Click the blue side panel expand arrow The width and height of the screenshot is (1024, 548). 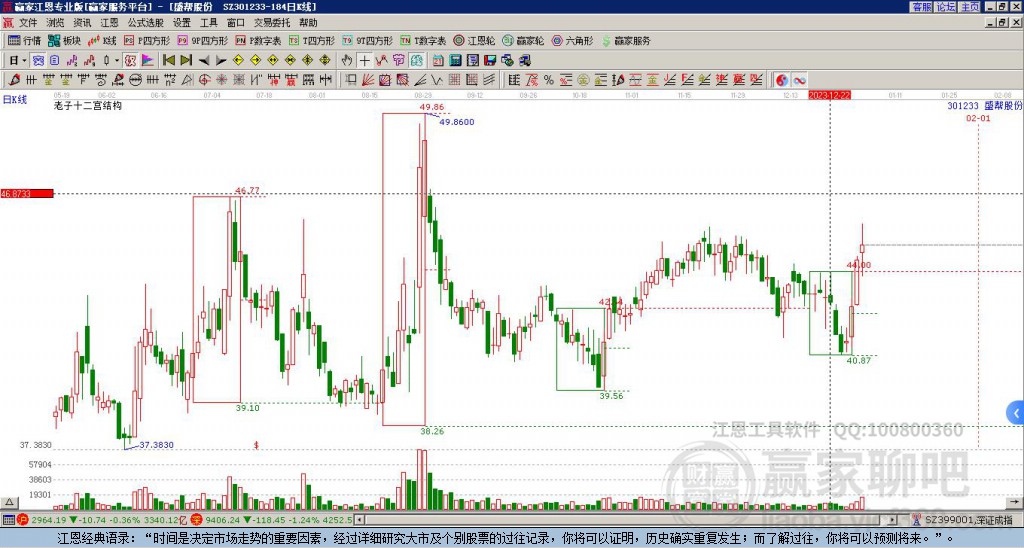(x=1016, y=413)
